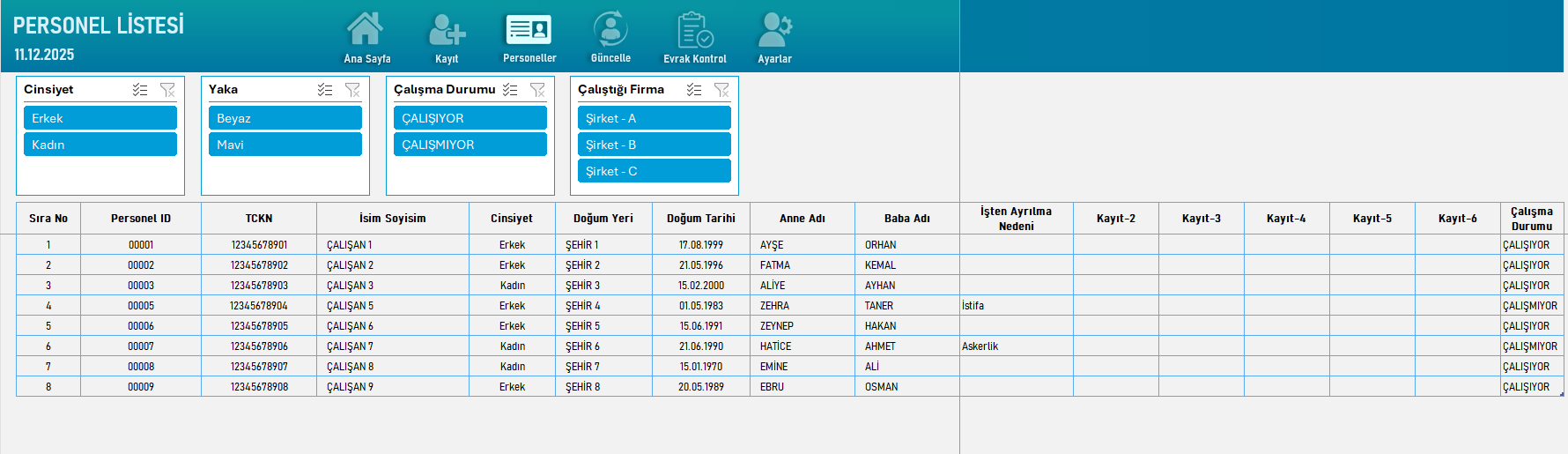This screenshot has height=454, width=1568.
Task: Select the İstifa reason cell
Action: [1017, 306]
